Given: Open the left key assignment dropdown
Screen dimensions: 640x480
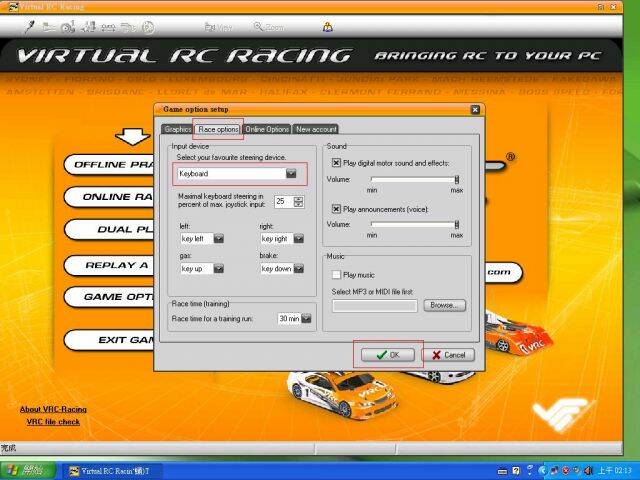Looking at the screenshot, I should pyautogui.click(x=219, y=238).
